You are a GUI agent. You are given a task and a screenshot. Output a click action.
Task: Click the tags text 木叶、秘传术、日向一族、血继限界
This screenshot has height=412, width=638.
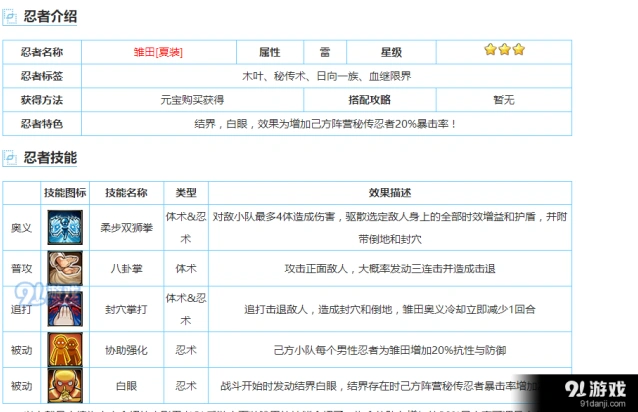pyautogui.click(x=327, y=76)
